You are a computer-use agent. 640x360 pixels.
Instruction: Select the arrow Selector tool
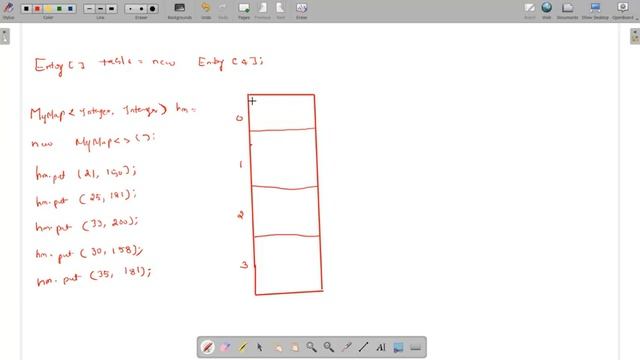(x=260, y=347)
